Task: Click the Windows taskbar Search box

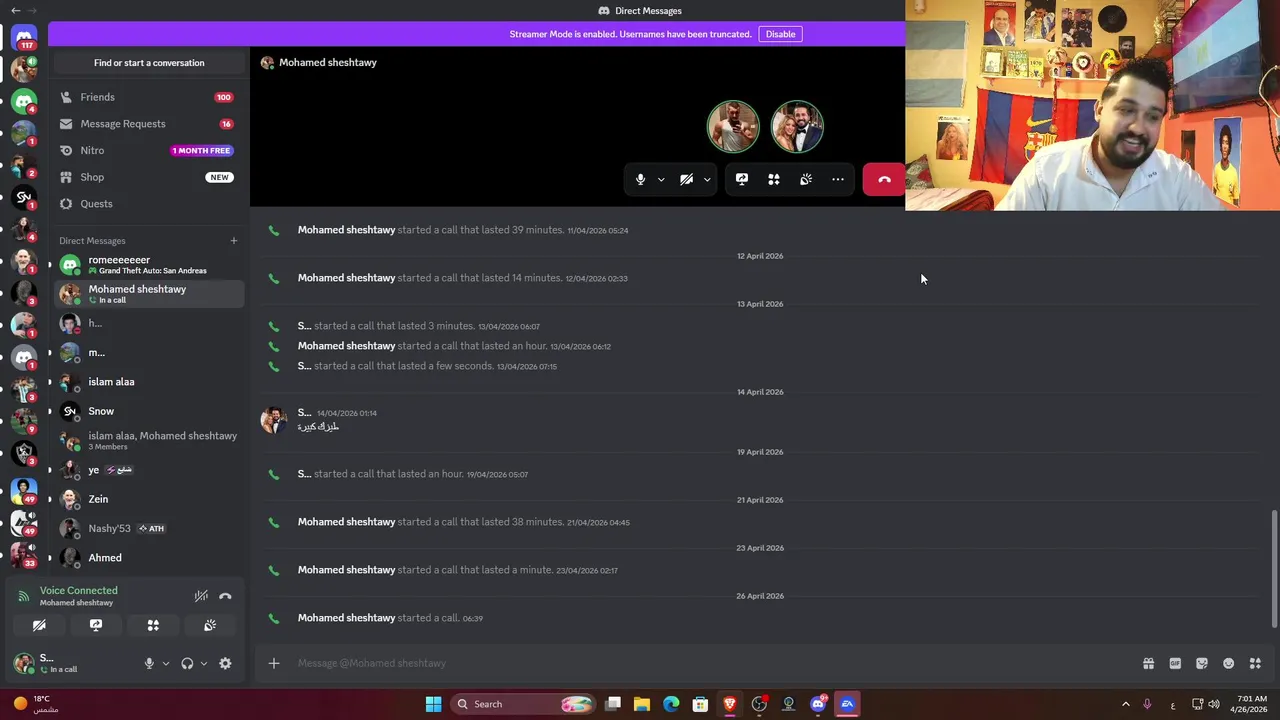Action: [x=523, y=704]
